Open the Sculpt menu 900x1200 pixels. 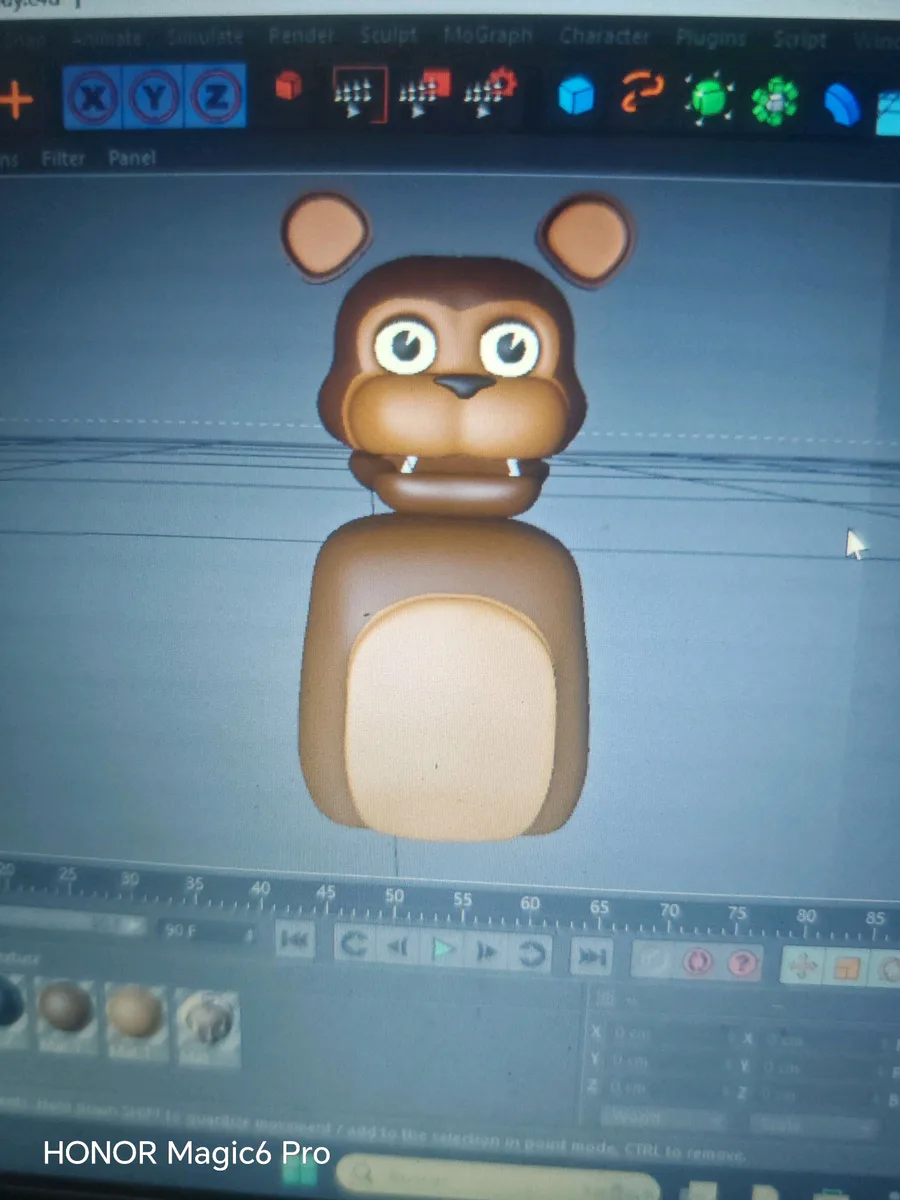388,35
